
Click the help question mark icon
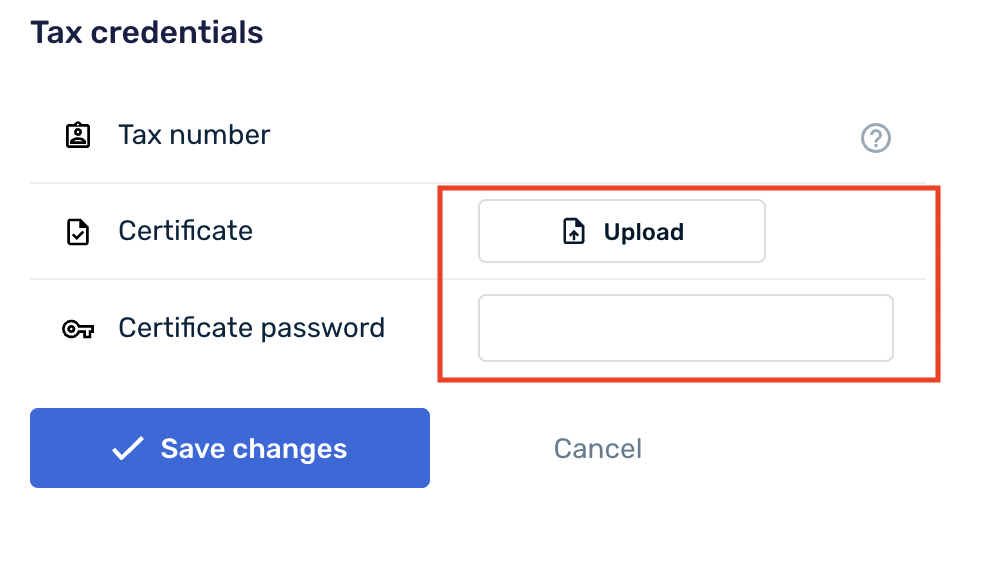pyautogui.click(x=876, y=138)
